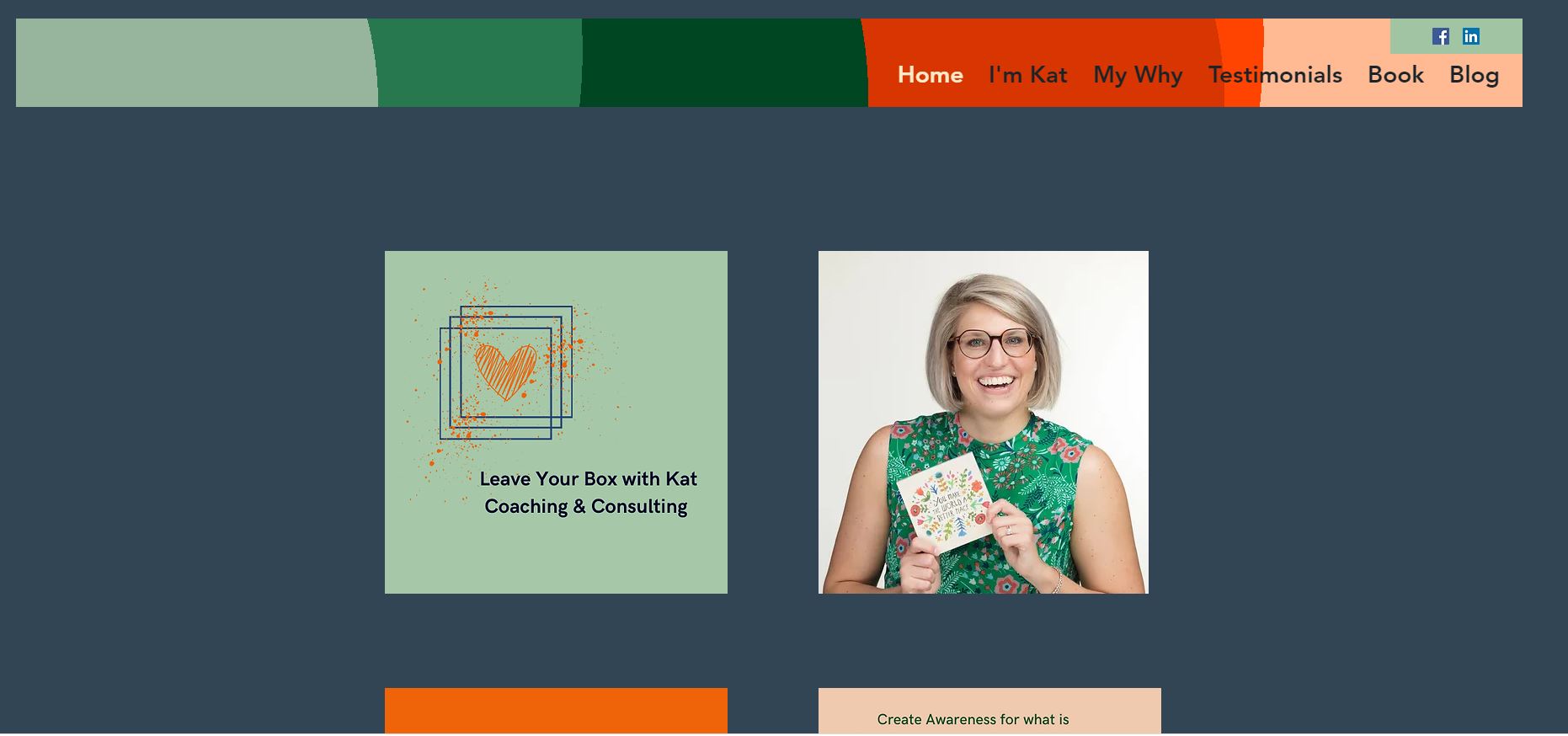Click the Coaching & Consulting text

(x=586, y=506)
